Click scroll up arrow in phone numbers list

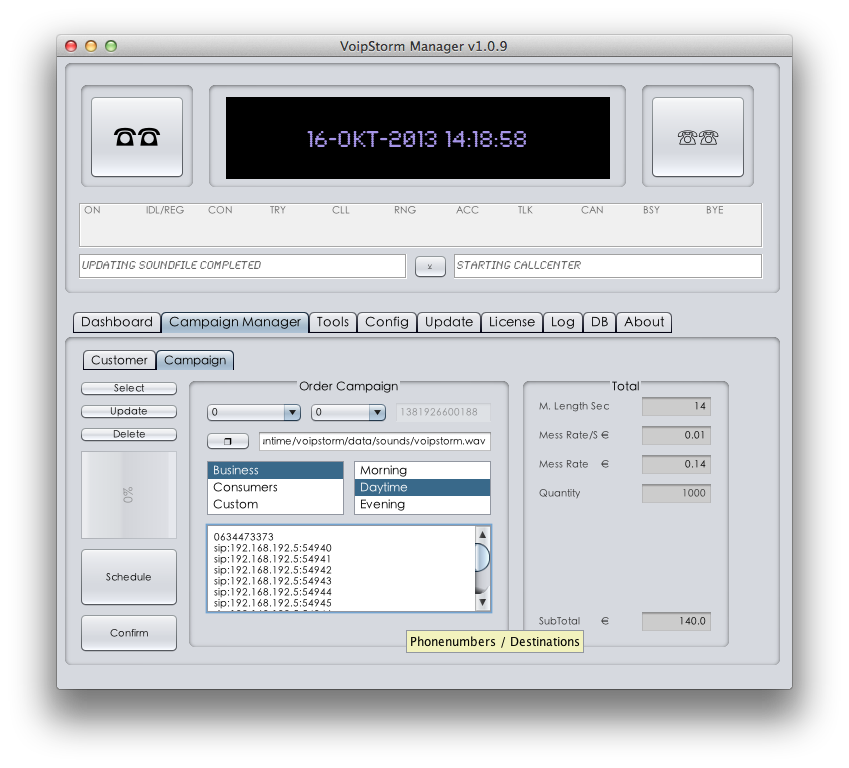[x=483, y=534]
